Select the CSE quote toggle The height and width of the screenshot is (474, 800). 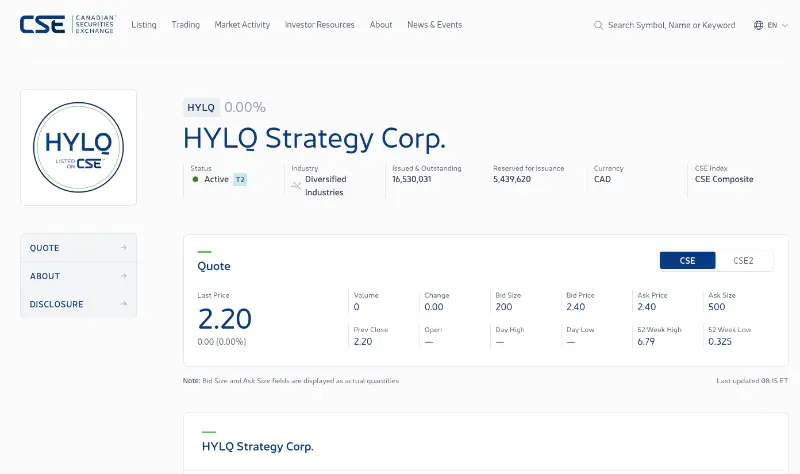688,260
